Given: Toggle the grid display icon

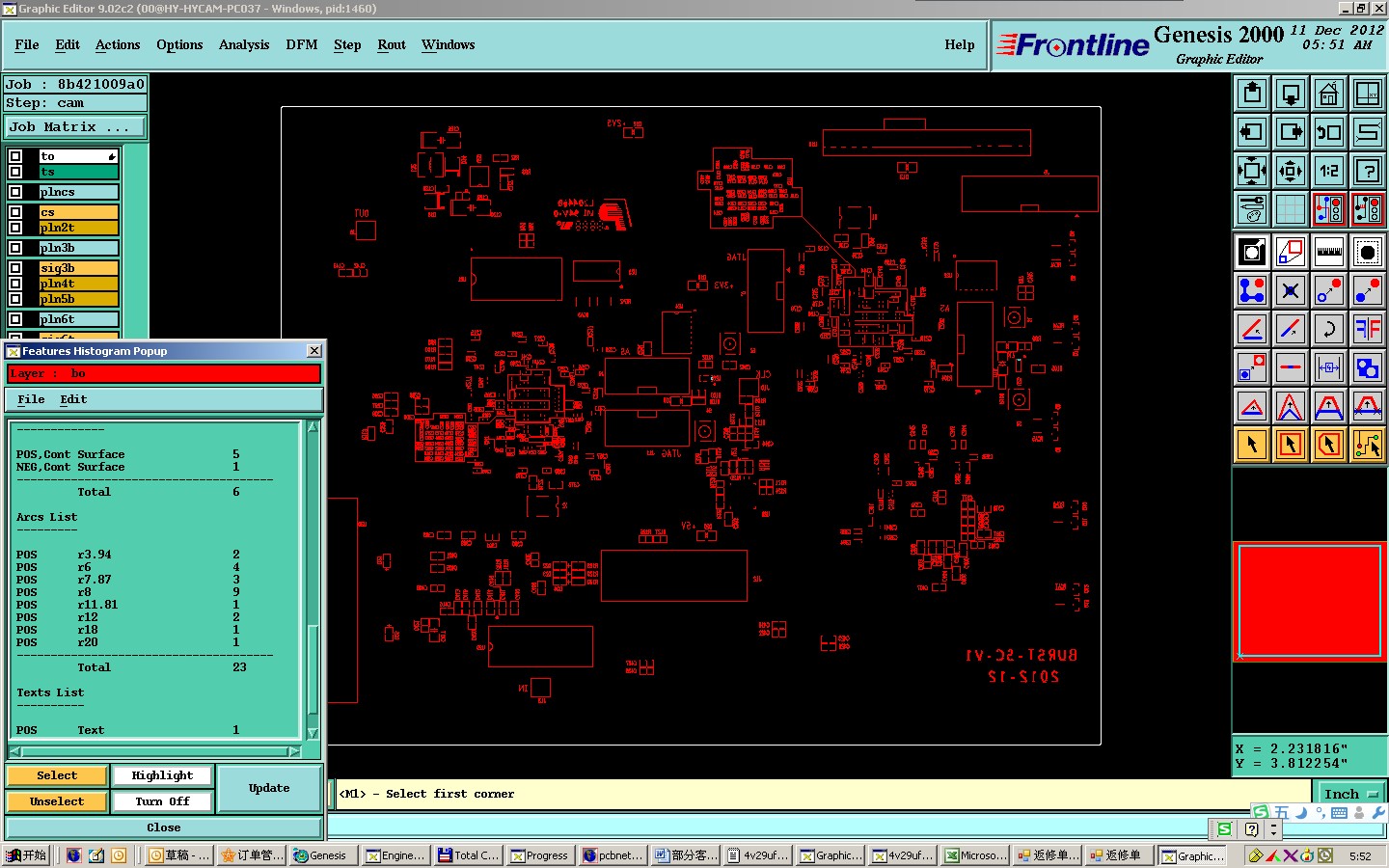Looking at the screenshot, I should point(1291,208).
